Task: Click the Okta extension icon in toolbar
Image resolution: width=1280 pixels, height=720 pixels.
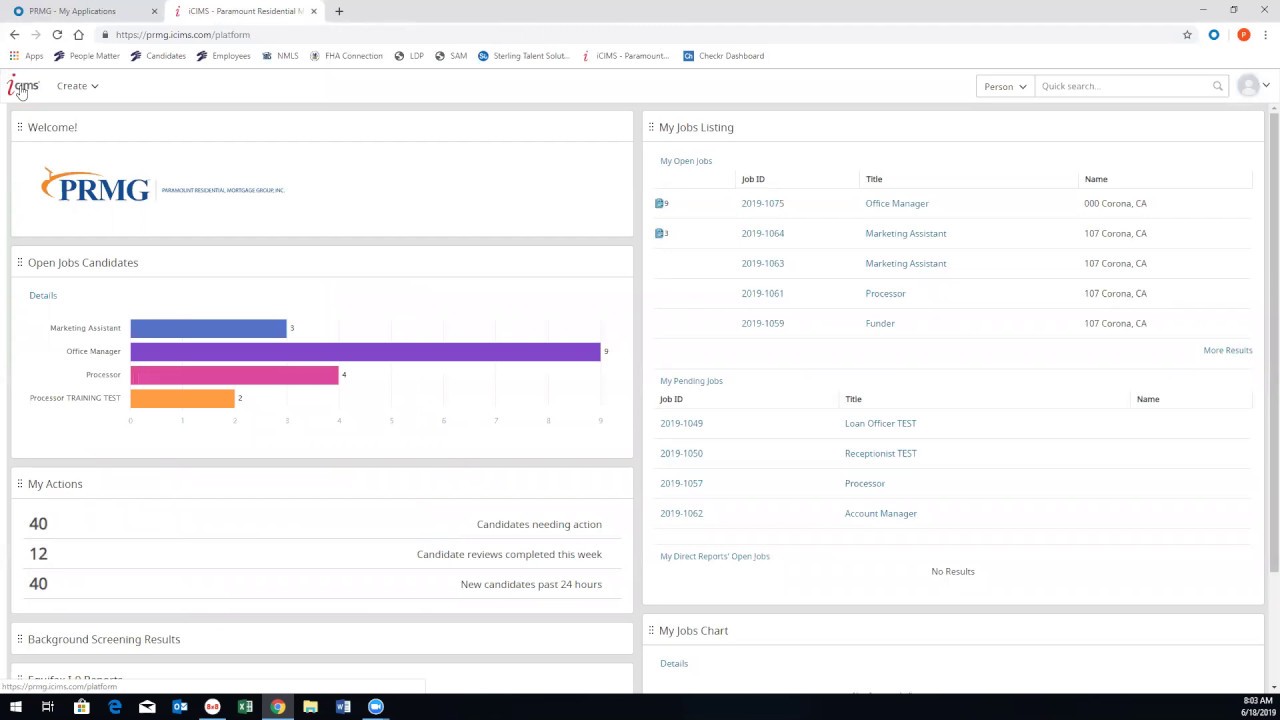Action: click(x=1214, y=35)
